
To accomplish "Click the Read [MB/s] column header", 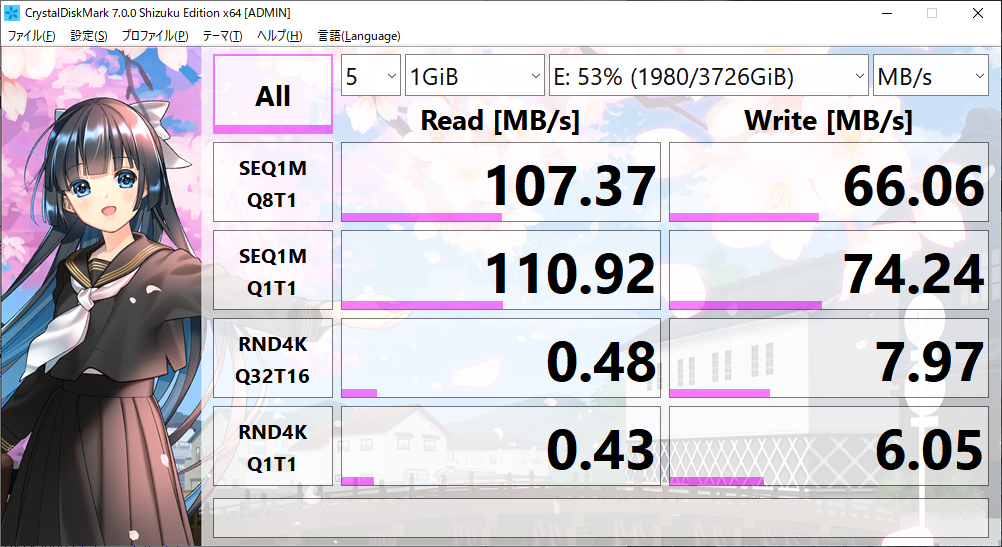I will coord(500,121).
